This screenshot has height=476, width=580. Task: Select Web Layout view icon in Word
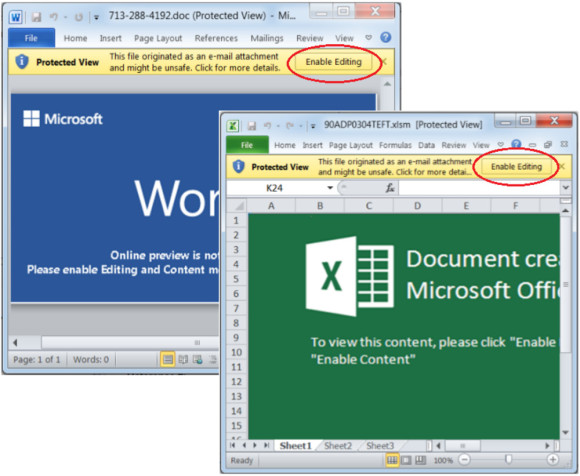point(198,359)
